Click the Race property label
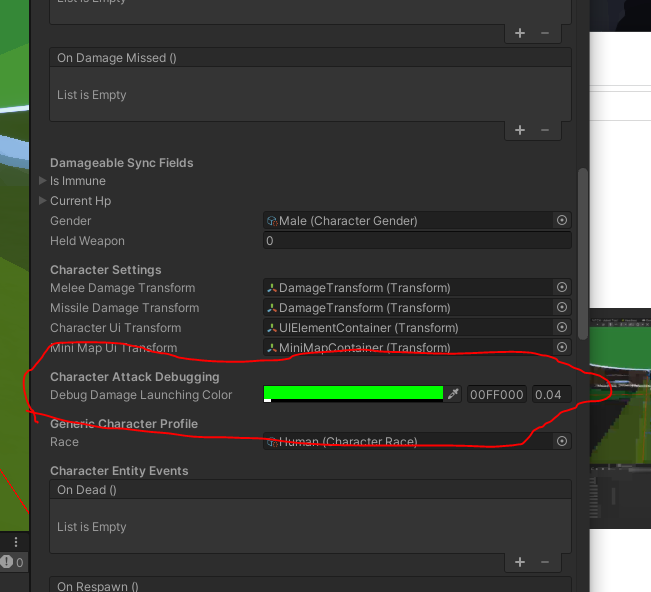The width and height of the screenshot is (651, 592). tap(64, 442)
